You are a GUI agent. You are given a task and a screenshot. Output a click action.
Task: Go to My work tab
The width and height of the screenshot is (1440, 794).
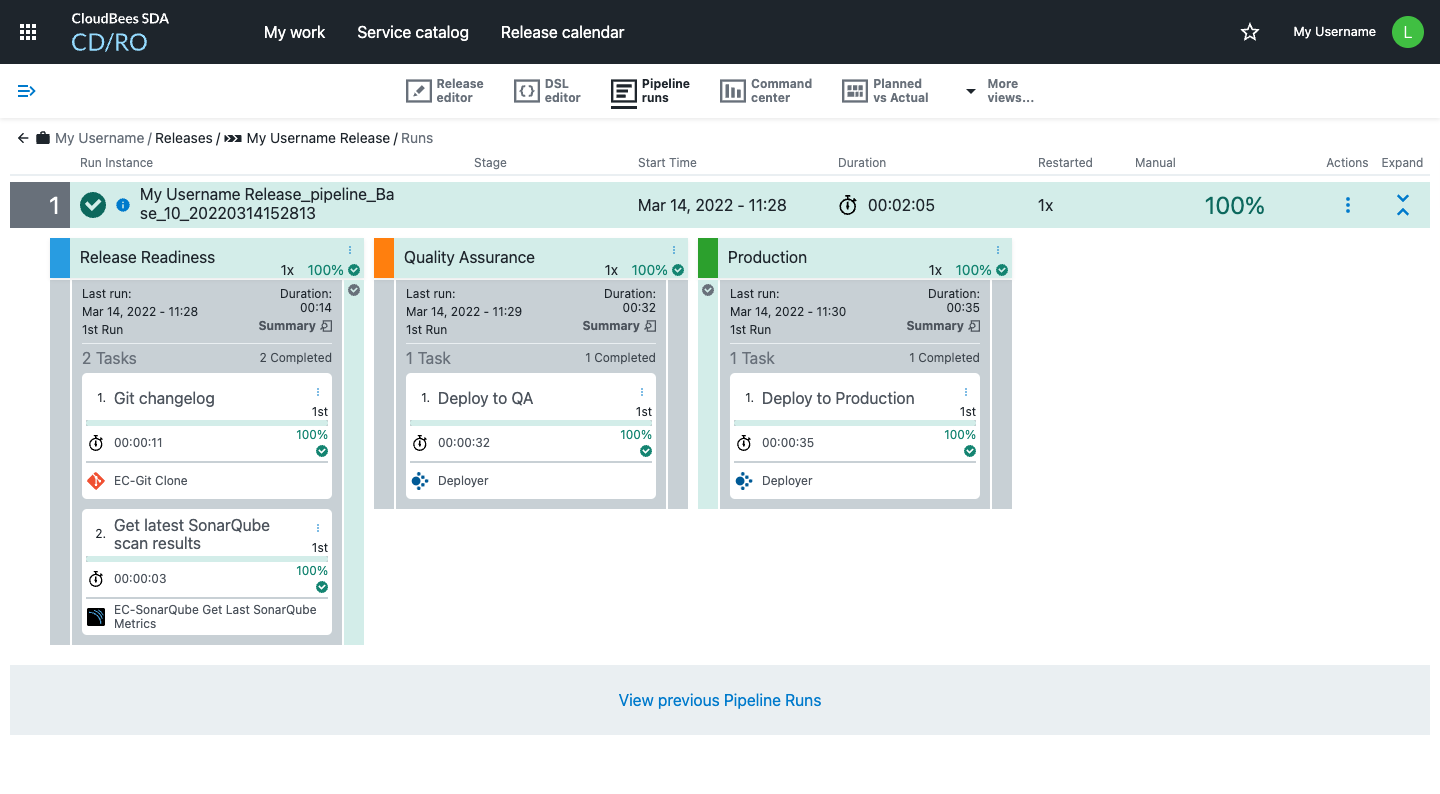pos(294,32)
